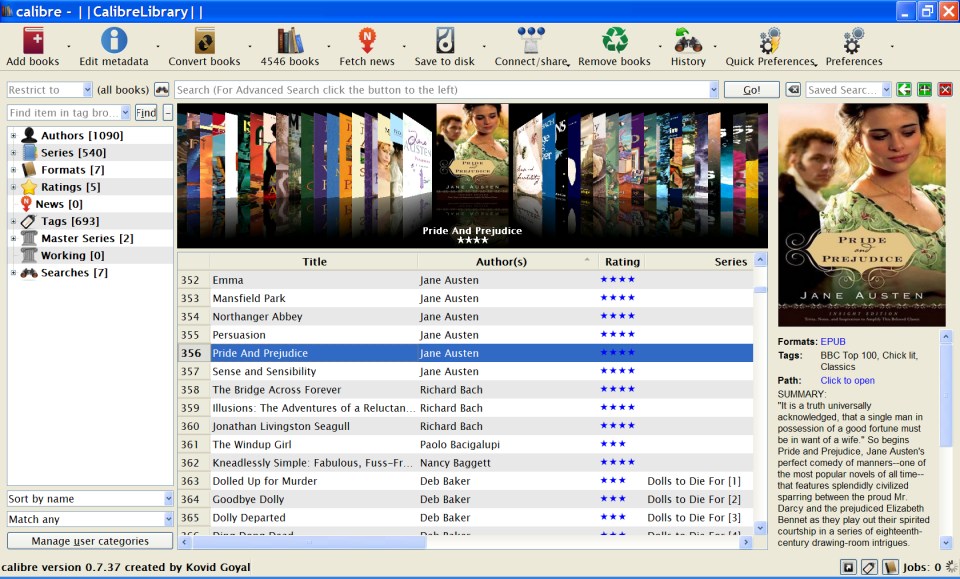The image size is (960, 579).
Task: Click Manage user categories button
Action: tap(90, 541)
